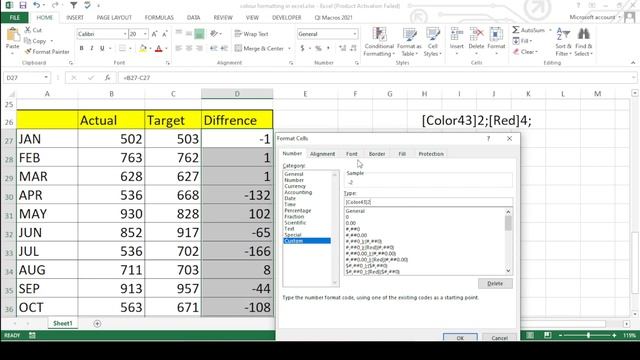Screen dimensions: 640x360
Task: Switch to the FORMULAS tab
Action: (x=159, y=18)
